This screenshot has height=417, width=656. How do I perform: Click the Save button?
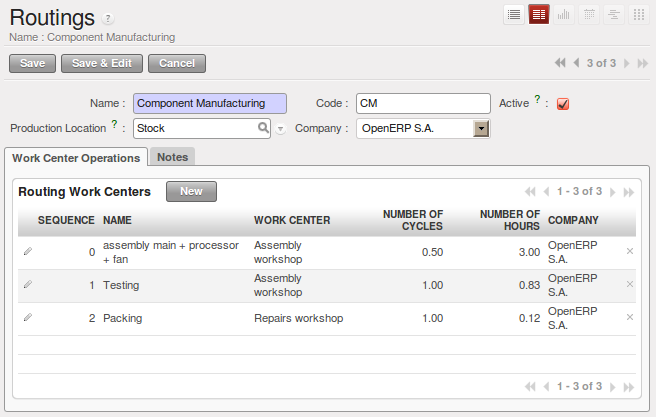click(x=33, y=64)
